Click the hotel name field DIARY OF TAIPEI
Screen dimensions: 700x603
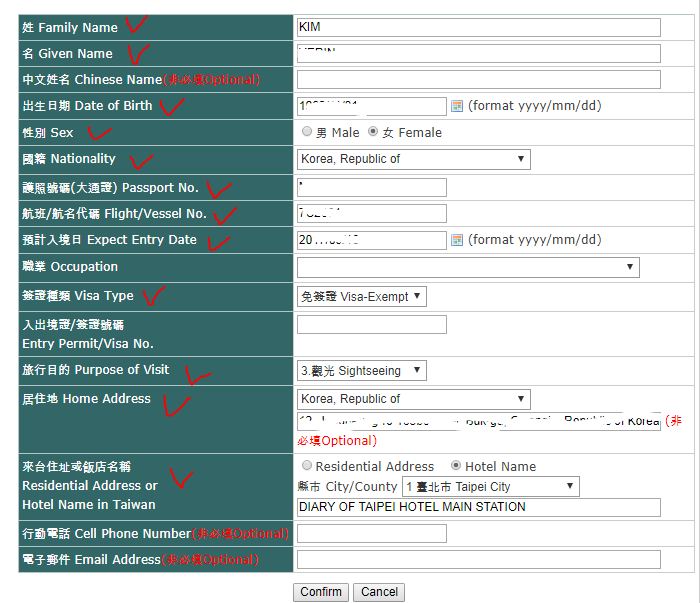(479, 507)
